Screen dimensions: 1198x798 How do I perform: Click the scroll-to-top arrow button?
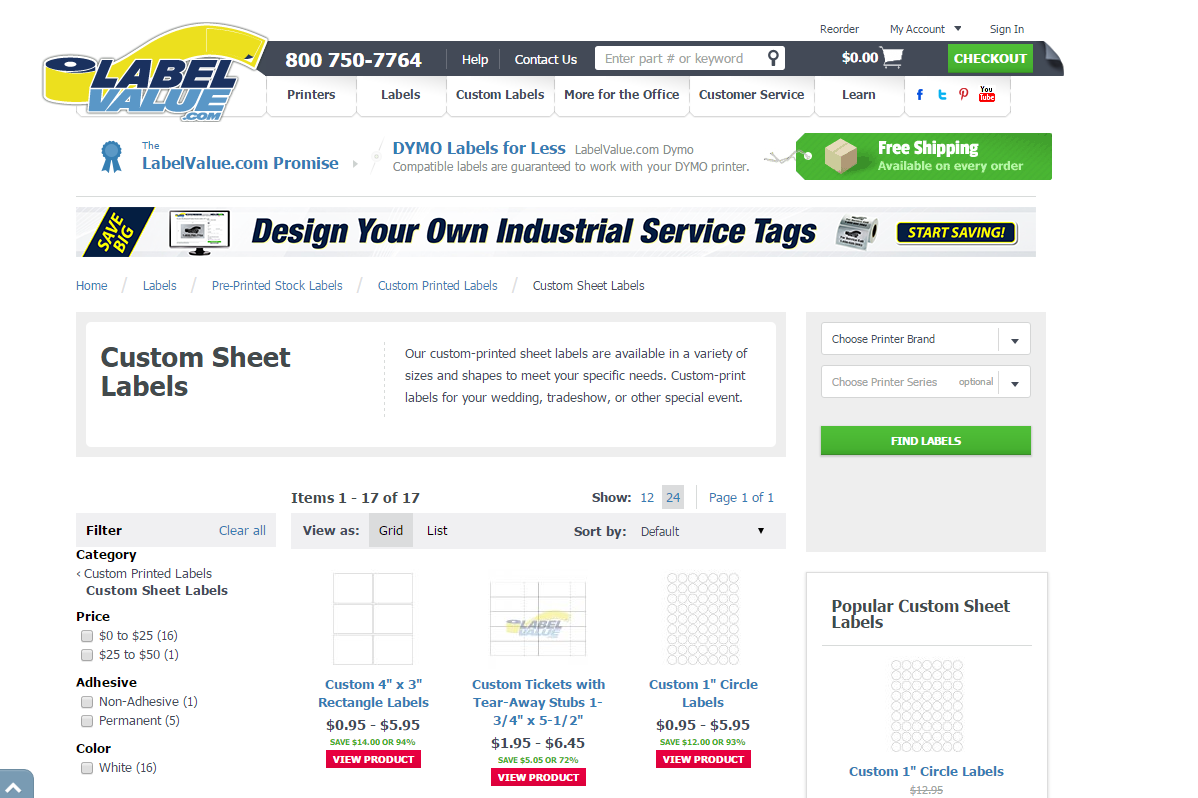[15, 786]
